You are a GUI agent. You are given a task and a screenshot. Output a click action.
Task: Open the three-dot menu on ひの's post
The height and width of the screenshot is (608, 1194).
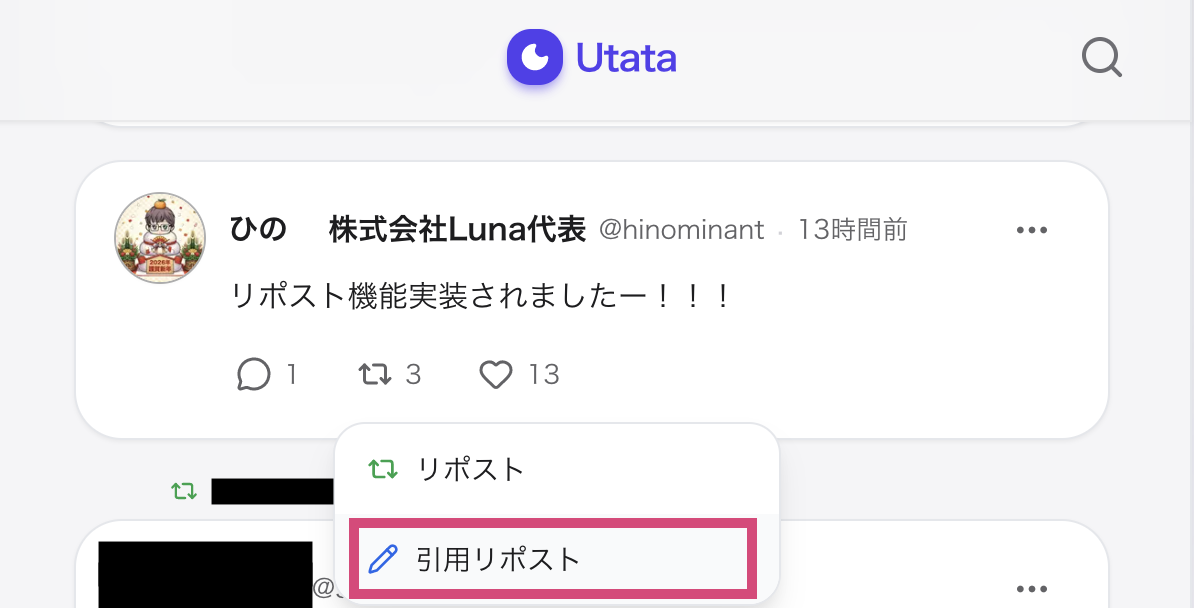tap(1031, 229)
